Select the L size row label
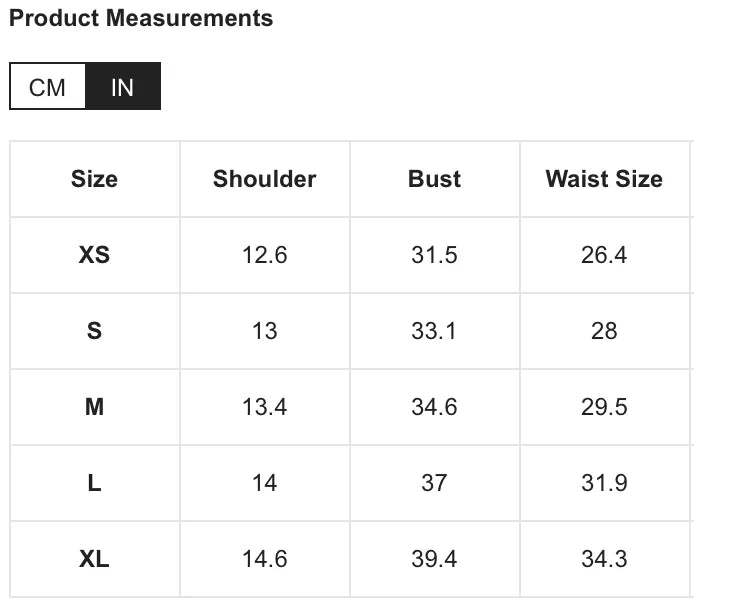This screenshot has height=604, width=745. click(x=94, y=483)
